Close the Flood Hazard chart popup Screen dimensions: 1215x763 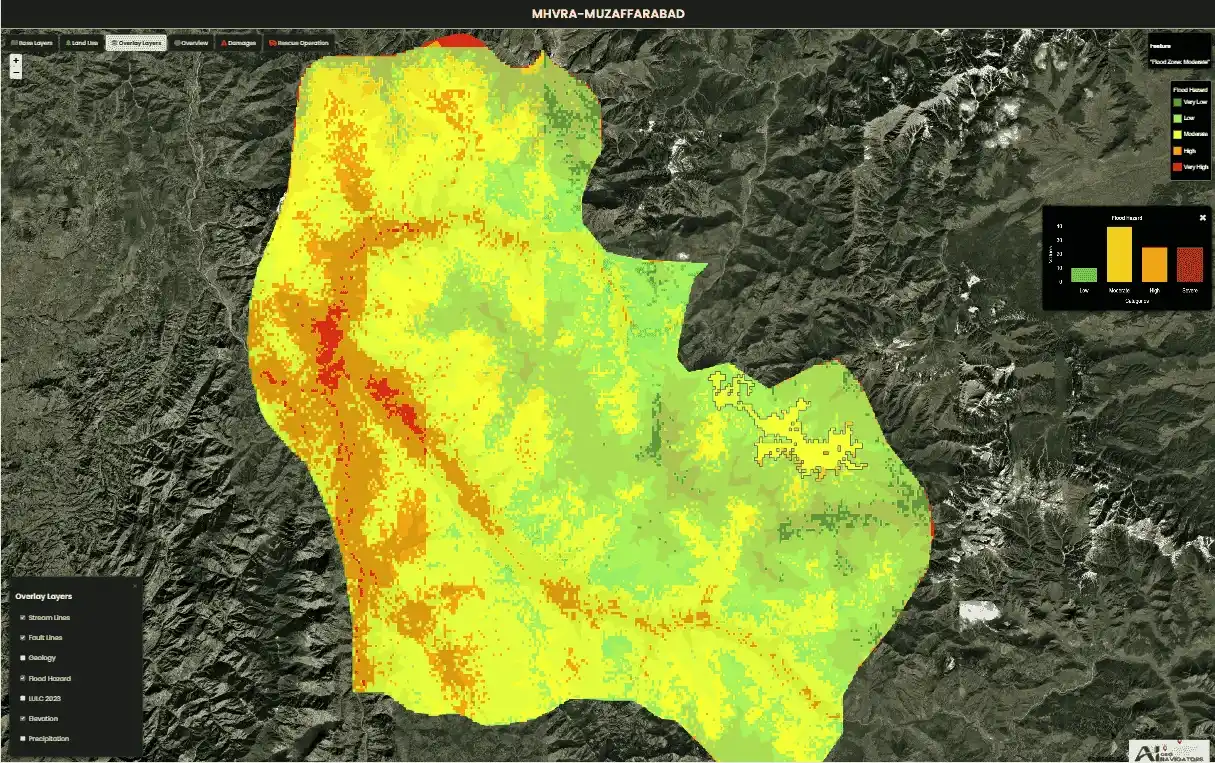[x=1202, y=217]
